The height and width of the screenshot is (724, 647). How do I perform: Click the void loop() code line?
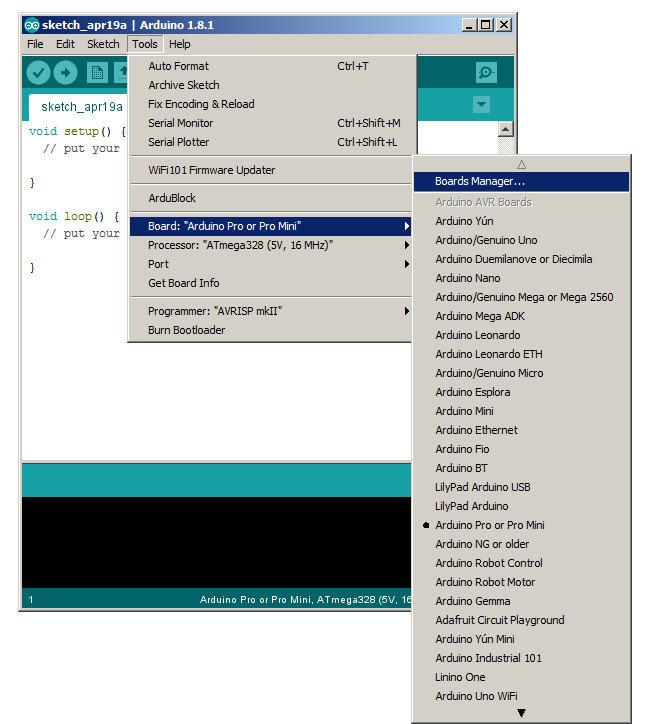click(74, 217)
